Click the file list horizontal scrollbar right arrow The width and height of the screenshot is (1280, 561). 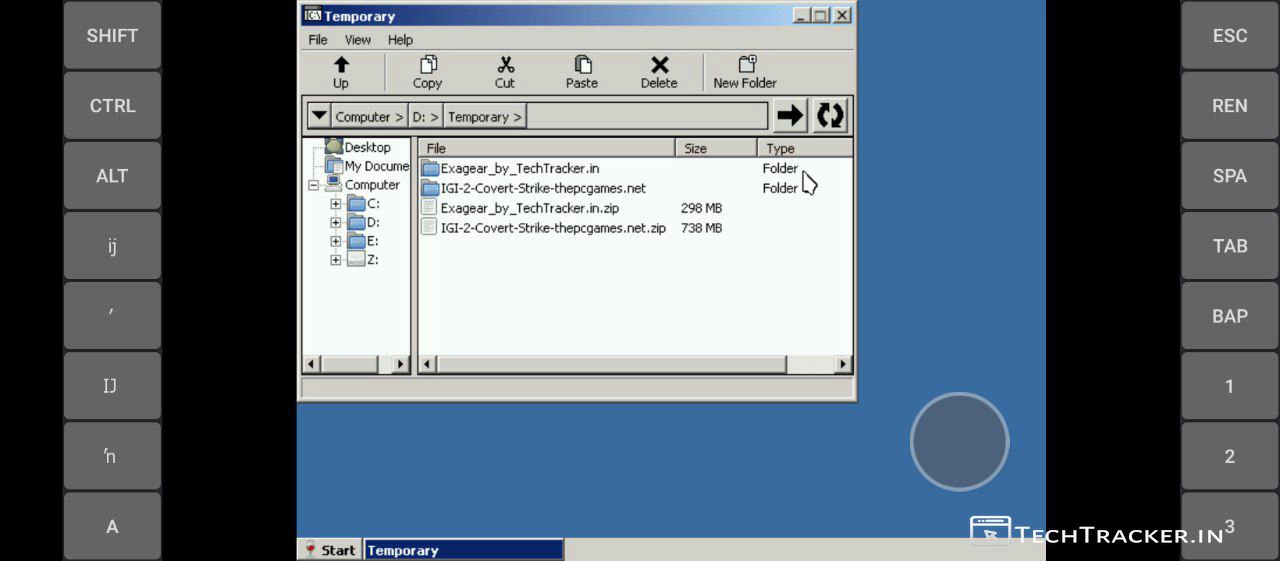pyautogui.click(x=843, y=365)
